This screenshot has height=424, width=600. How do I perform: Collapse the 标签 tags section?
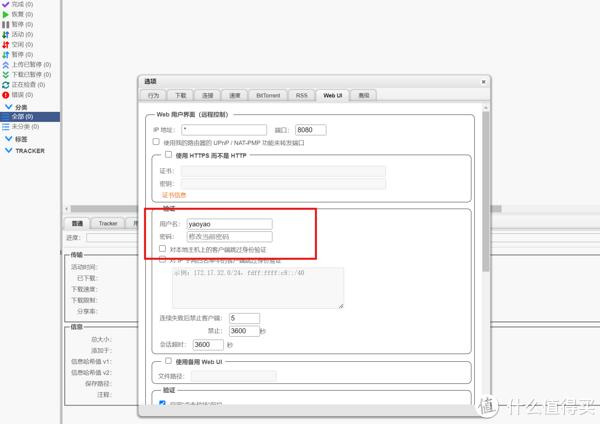pyautogui.click(x=8, y=139)
